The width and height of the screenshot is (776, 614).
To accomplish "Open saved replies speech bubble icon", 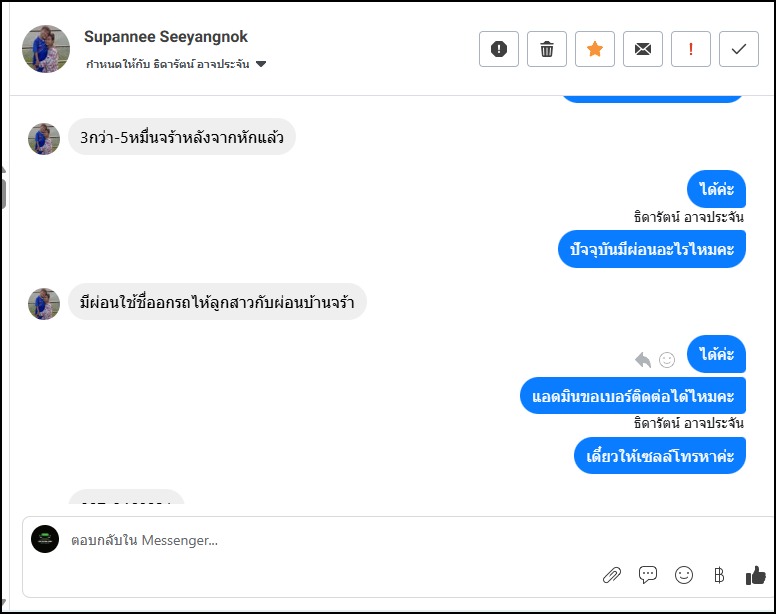I will pyautogui.click(x=648, y=575).
